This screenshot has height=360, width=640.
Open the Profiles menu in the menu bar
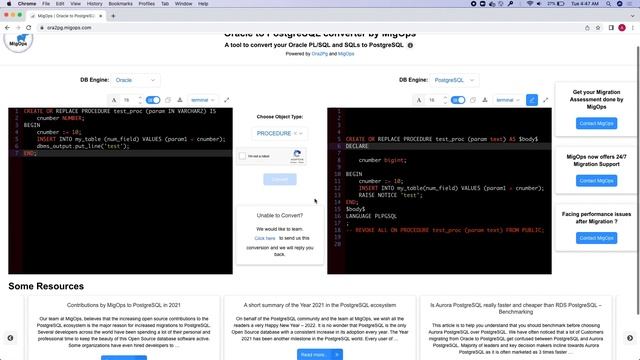point(147,4)
